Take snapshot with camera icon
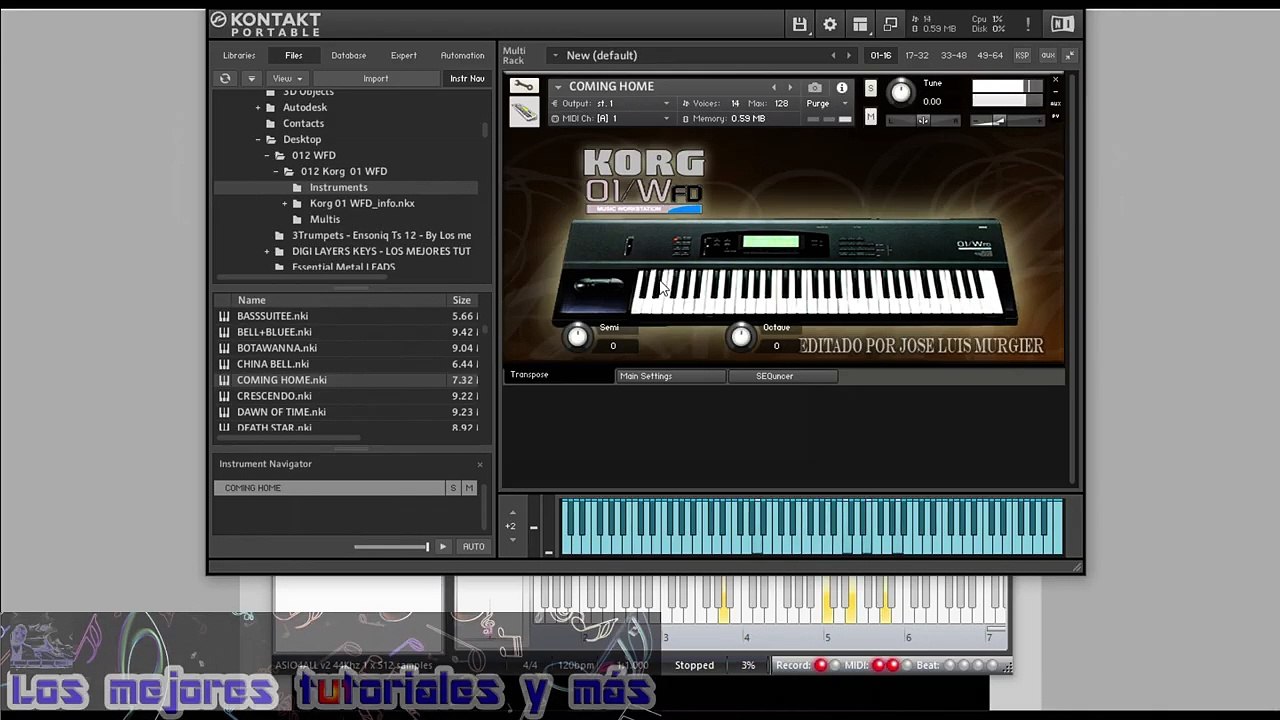 point(815,88)
